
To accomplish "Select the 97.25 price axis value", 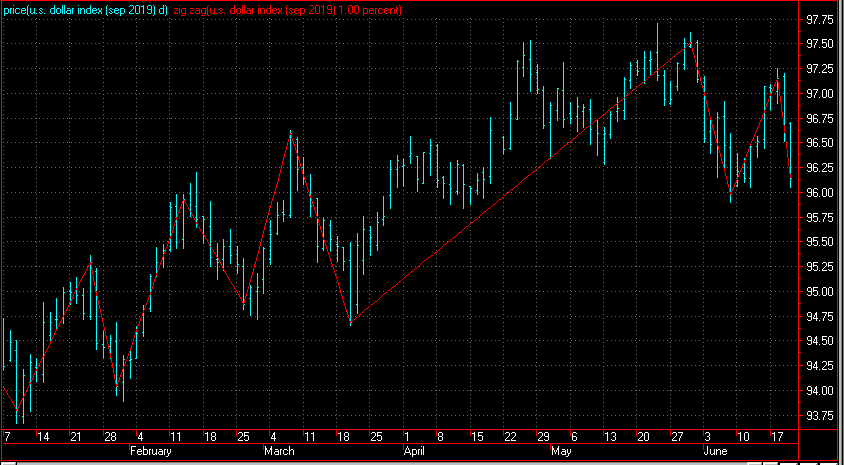I will (820, 69).
